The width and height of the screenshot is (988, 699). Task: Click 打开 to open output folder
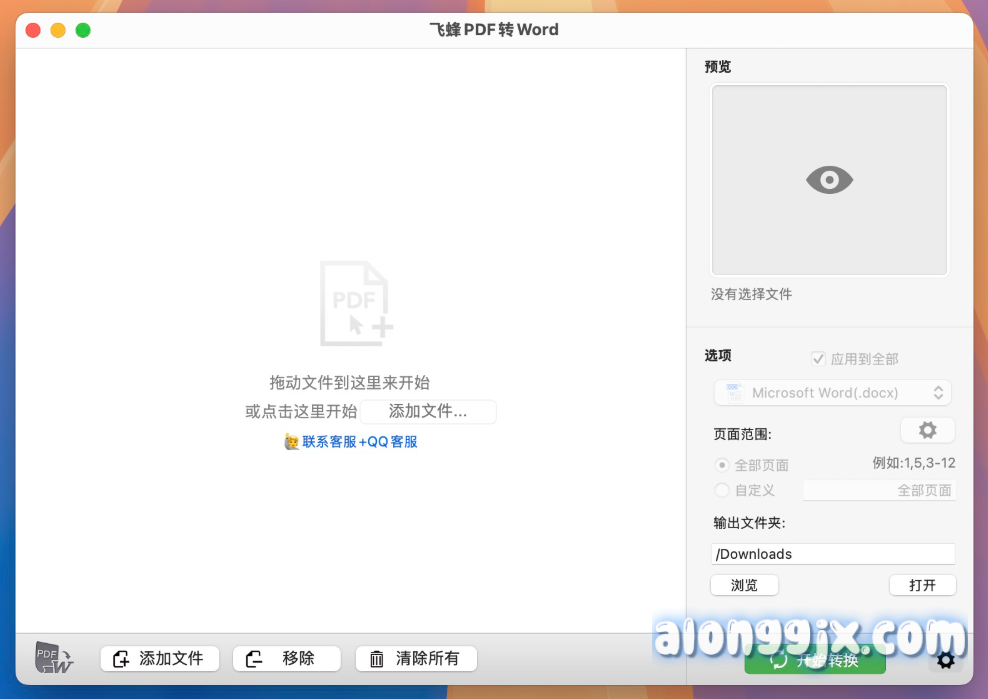click(922, 585)
